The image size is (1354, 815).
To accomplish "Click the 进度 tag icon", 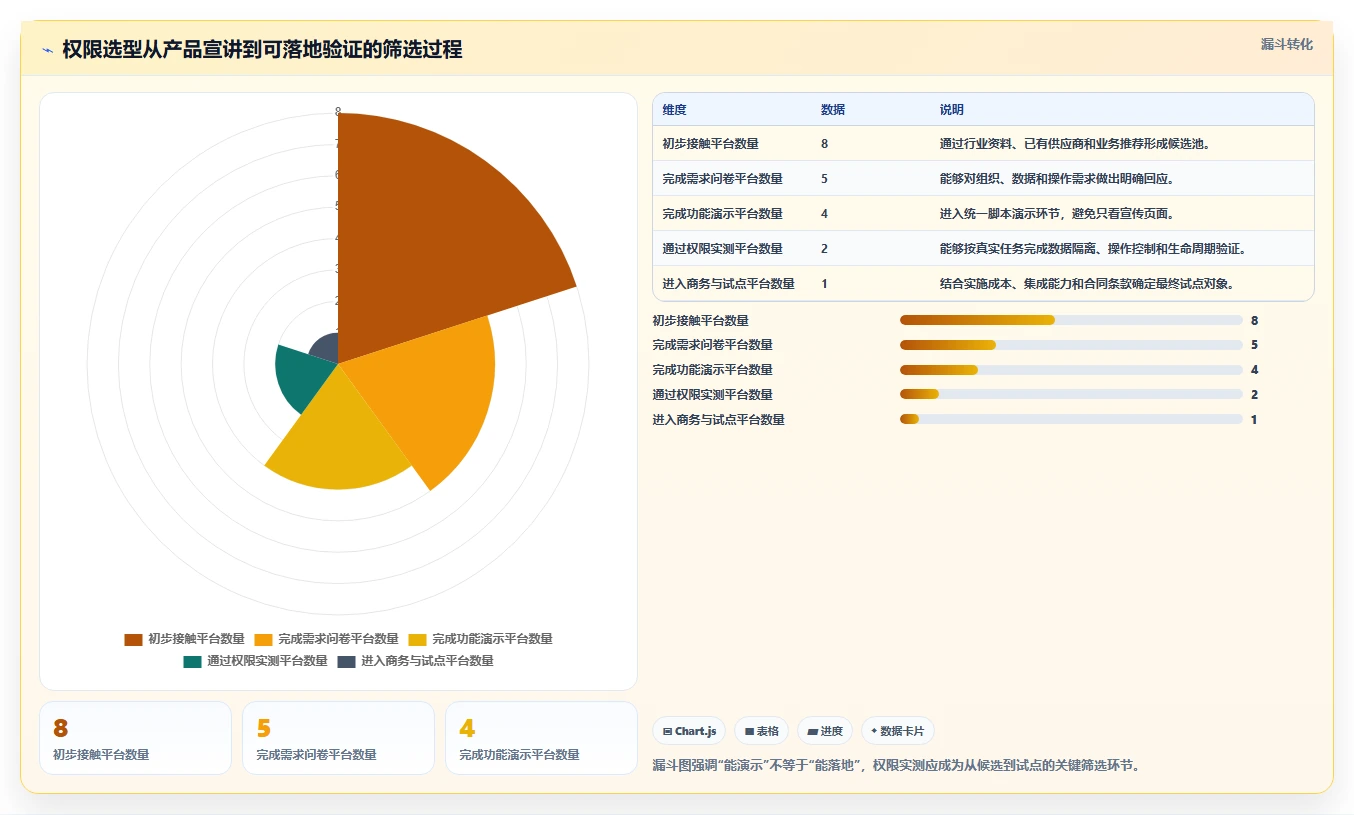I will [812, 732].
